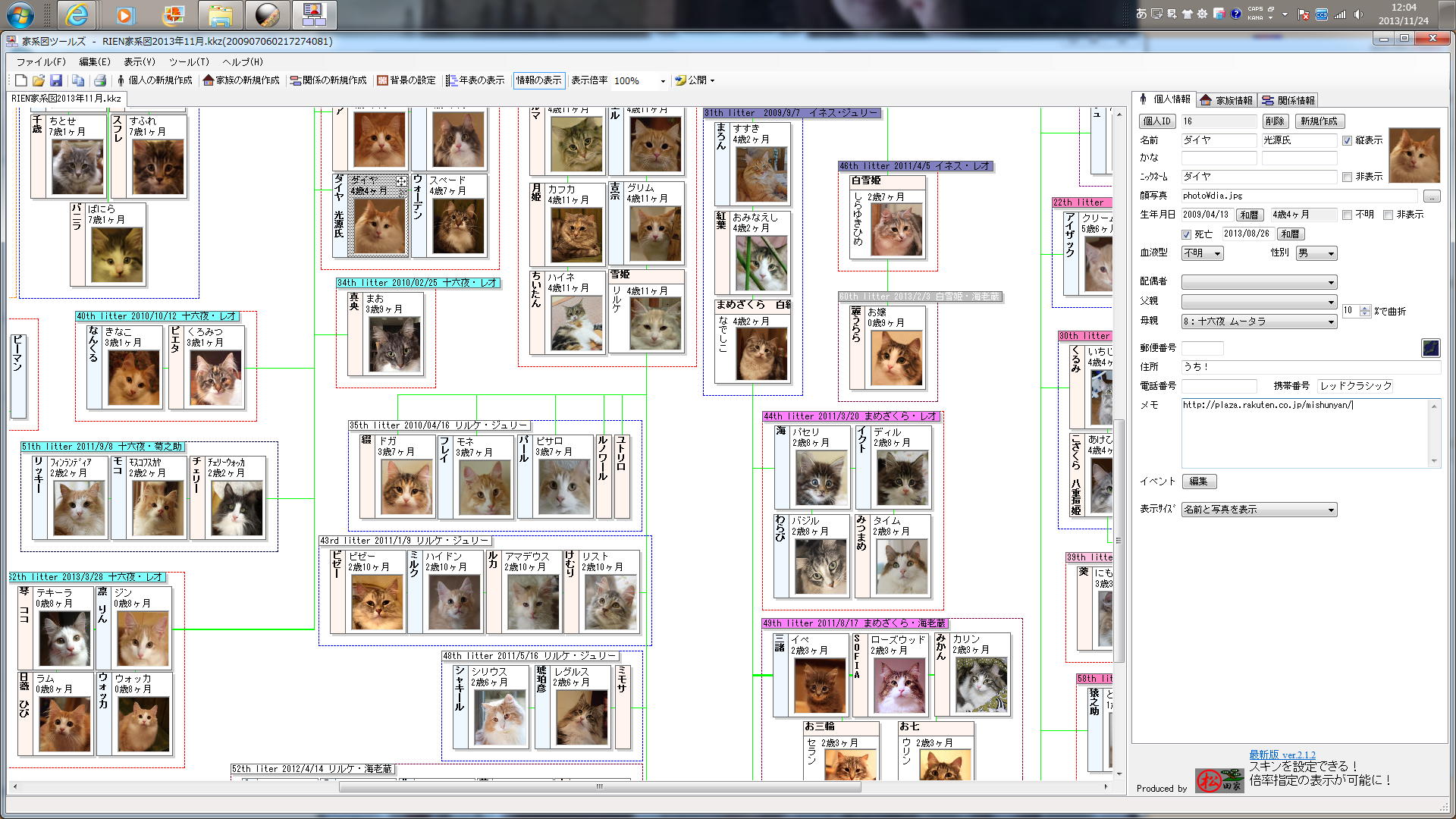Open 背景の設定 background settings
The width and height of the screenshot is (1456, 819).
pos(406,80)
